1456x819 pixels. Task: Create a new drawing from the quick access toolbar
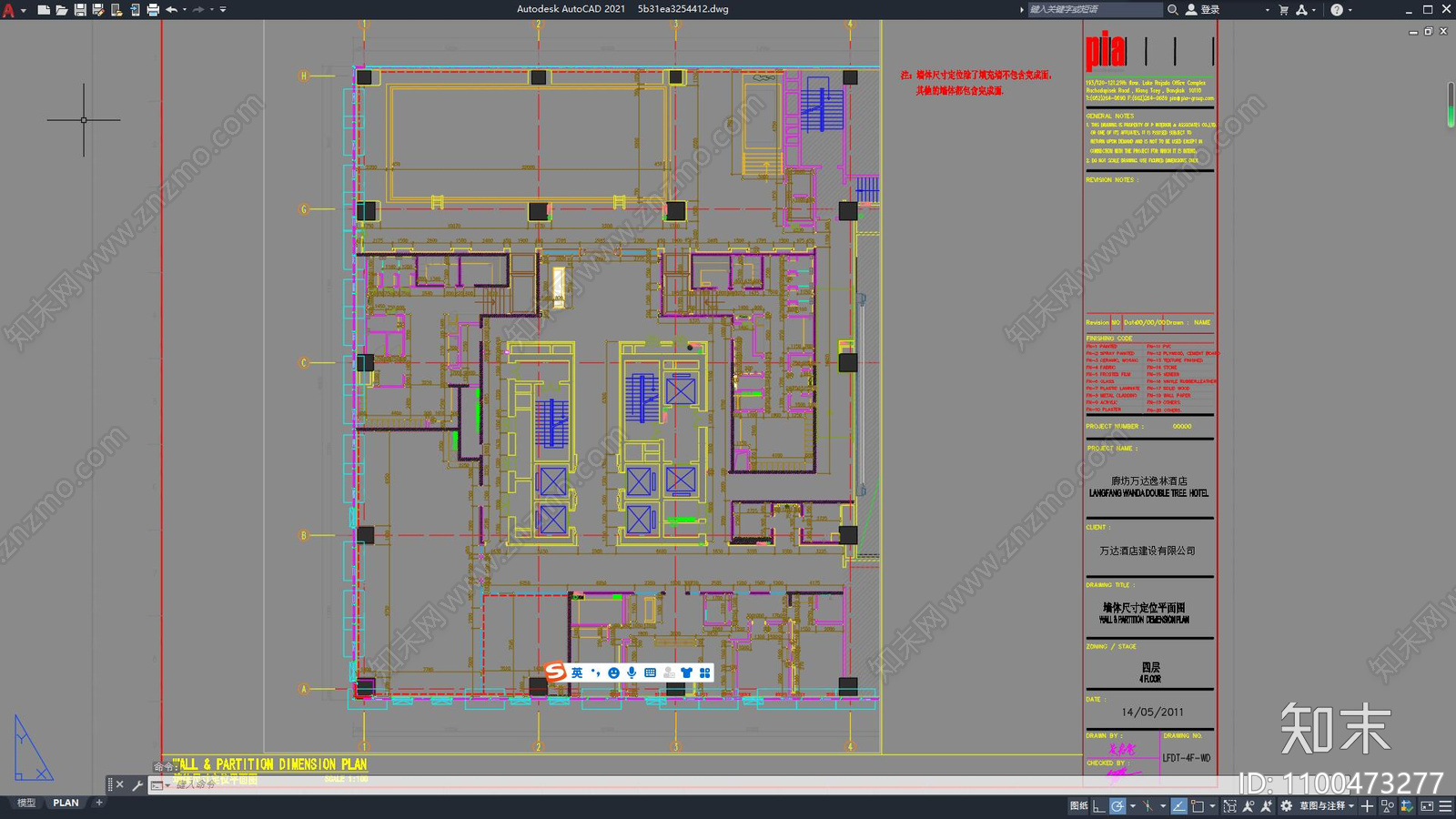coord(44,10)
